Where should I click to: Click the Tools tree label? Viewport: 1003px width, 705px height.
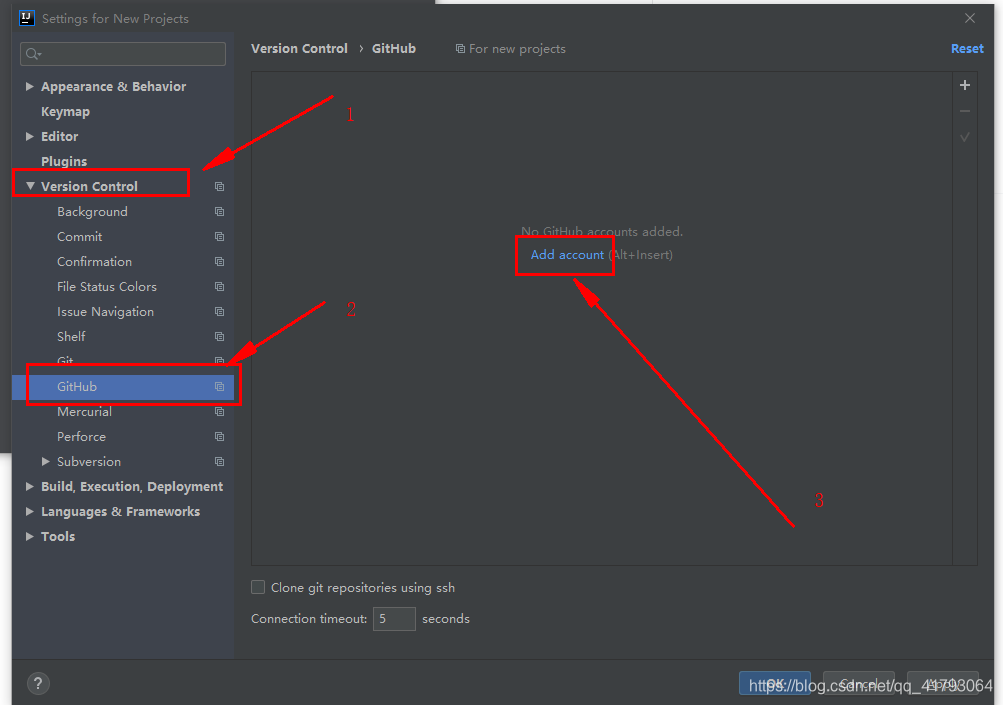[58, 537]
